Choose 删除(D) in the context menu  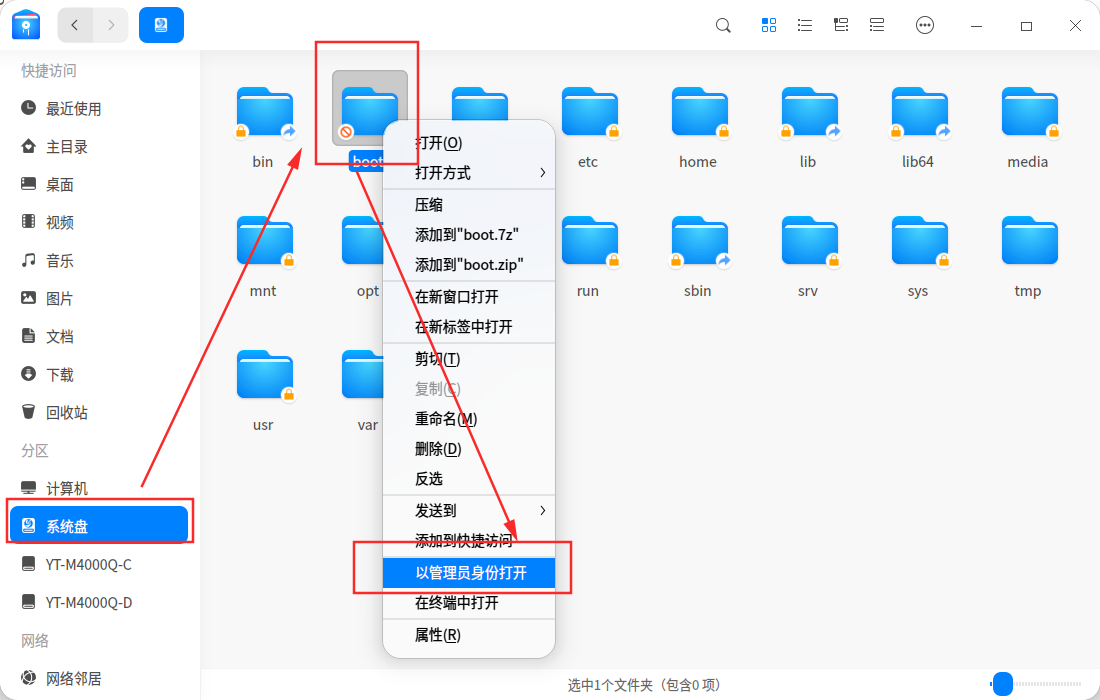point(469,449)
